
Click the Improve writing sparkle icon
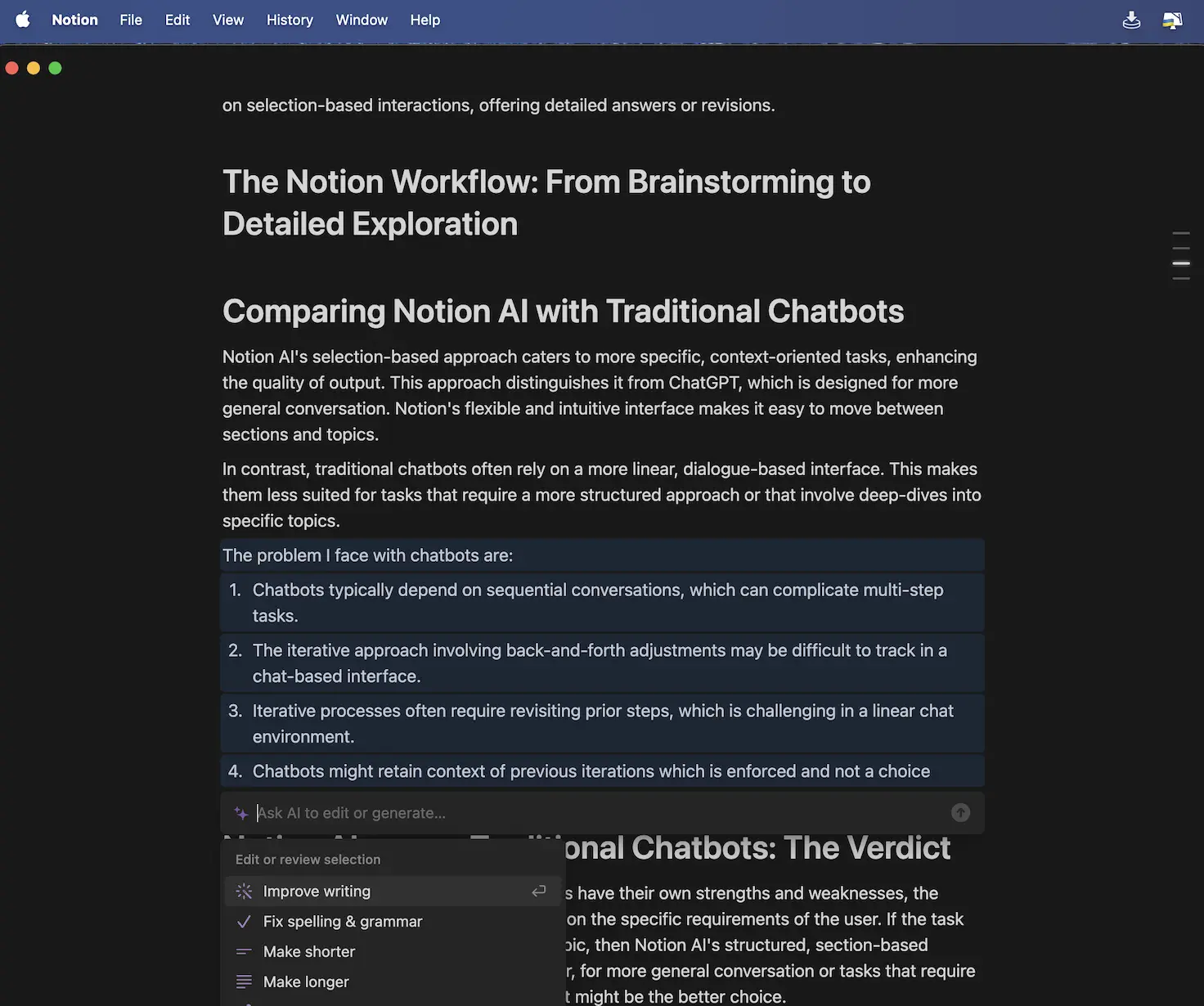tap(244, 891)
